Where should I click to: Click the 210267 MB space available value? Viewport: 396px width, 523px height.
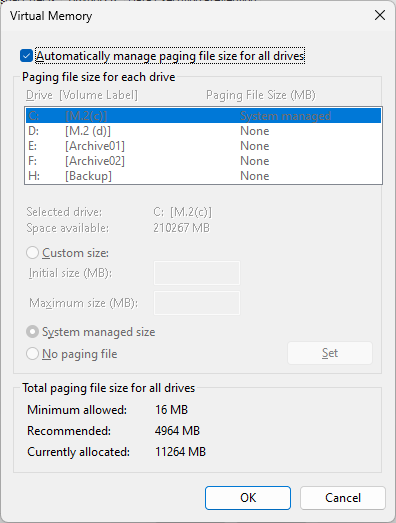(181, 228)
